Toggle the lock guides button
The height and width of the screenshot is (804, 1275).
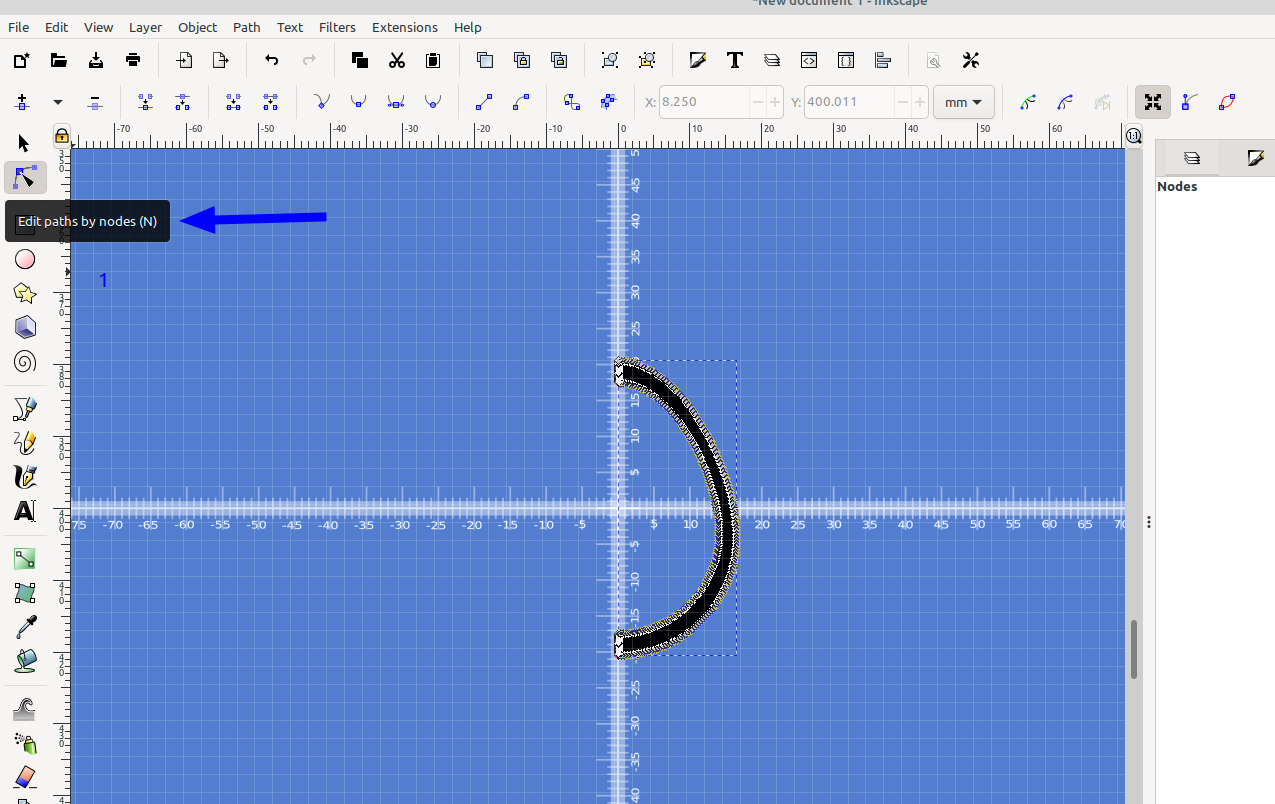click(x=62, y=136)
